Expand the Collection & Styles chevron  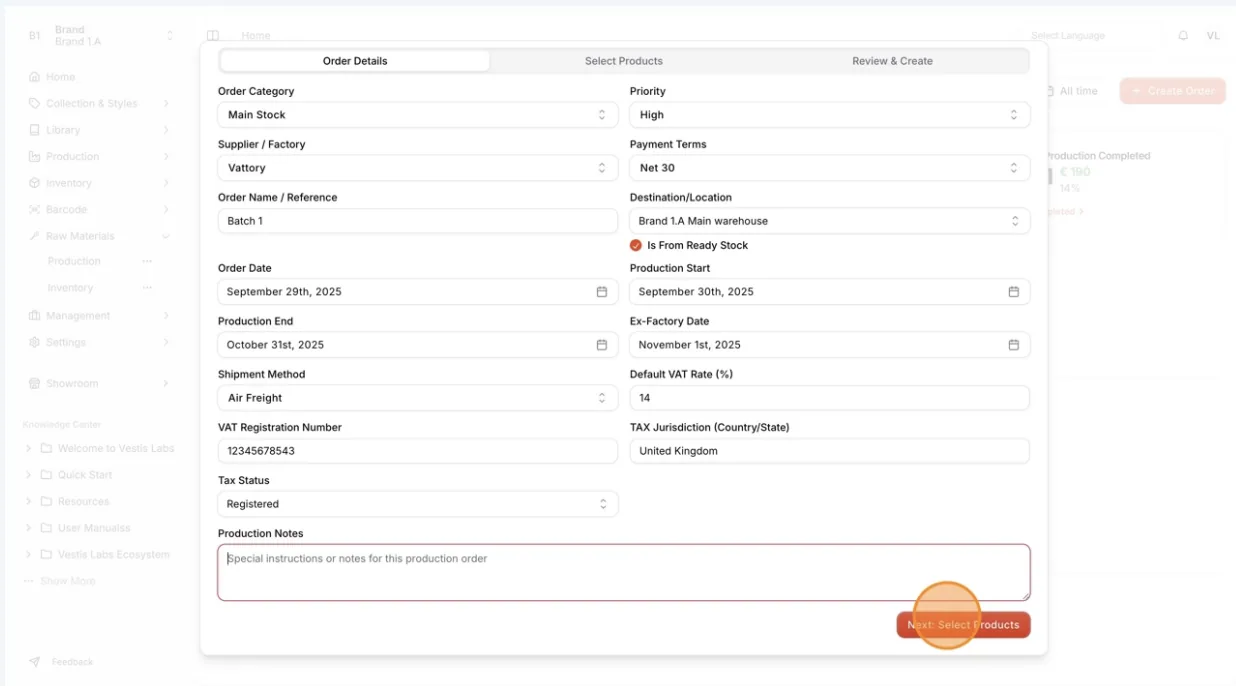coord(166,103)
